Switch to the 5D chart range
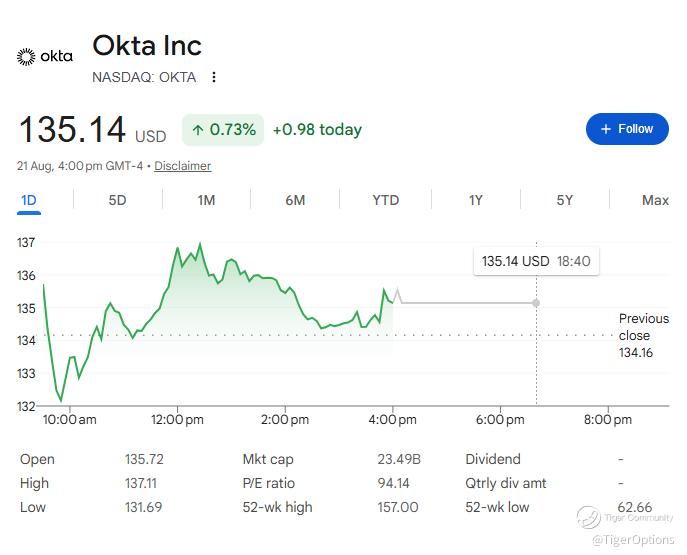Viewport: 687px width, 555px height. point(117,201)
